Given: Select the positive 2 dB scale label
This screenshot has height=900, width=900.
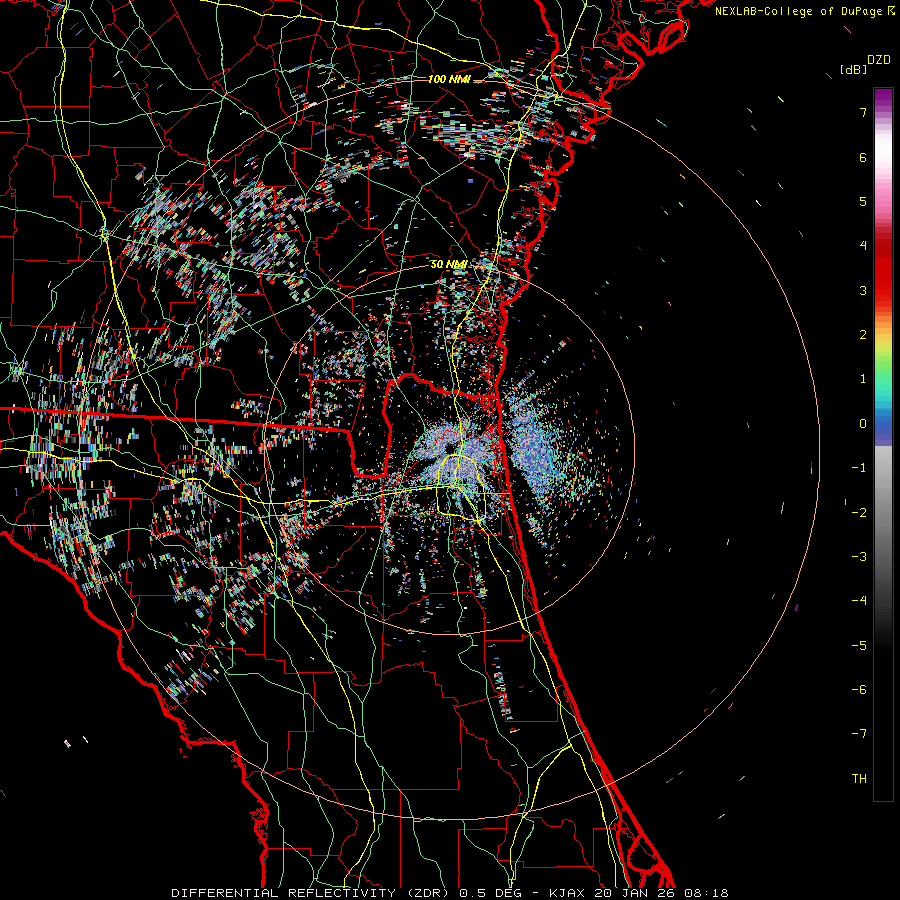Looking at the screenshot, I should click(x=863, y=335).
